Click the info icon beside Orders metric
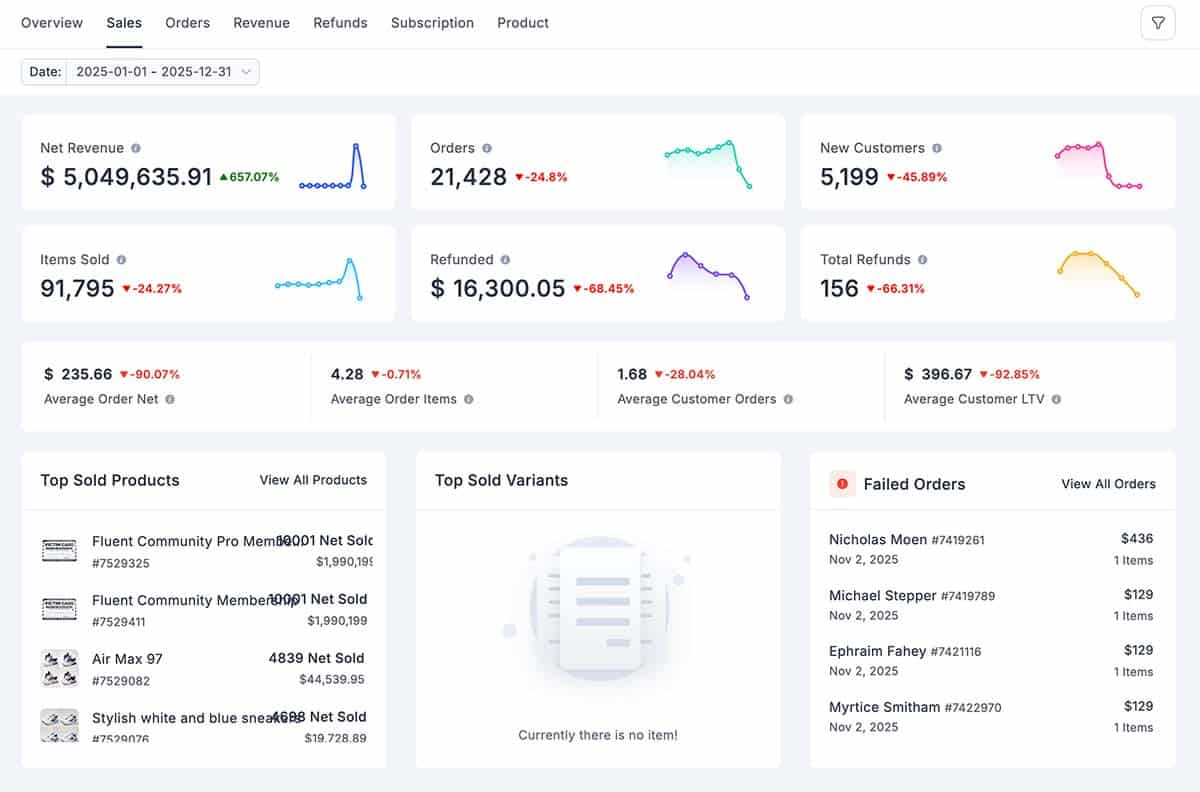This screenshot has height=792, width=1200. pyautogui.click(x=487, y=147)
